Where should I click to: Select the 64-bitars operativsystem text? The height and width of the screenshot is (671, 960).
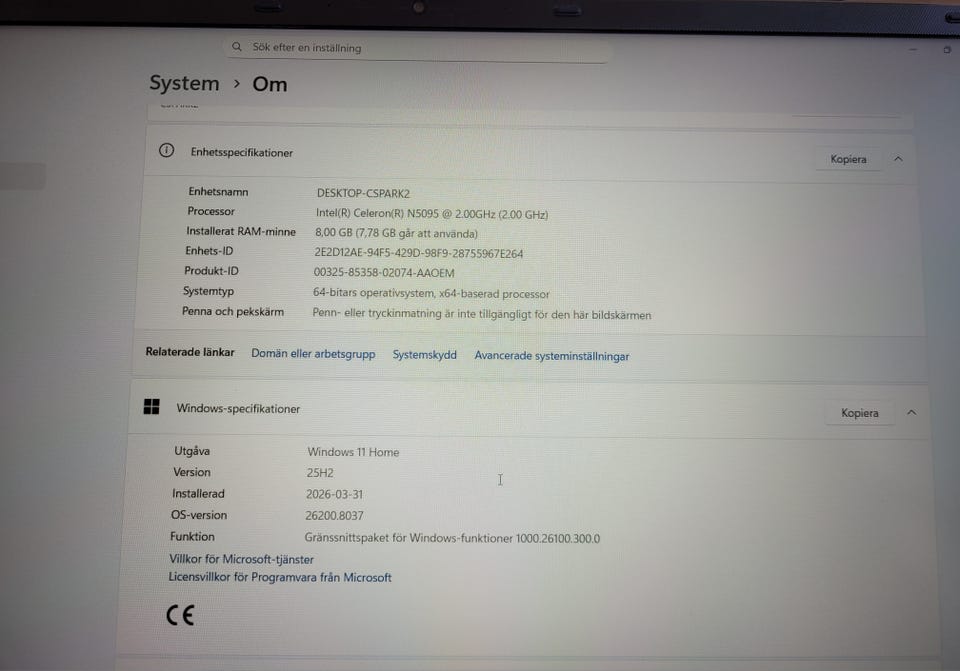click(x=431, y=293)
